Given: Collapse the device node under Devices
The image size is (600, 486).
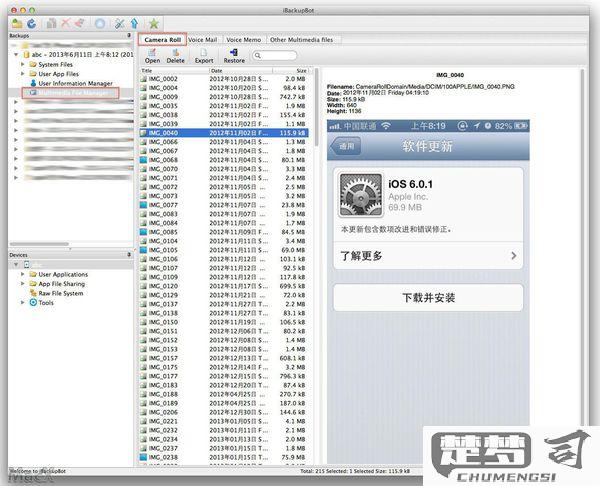Looking at the screenshot, I should [x=16, y=264].
